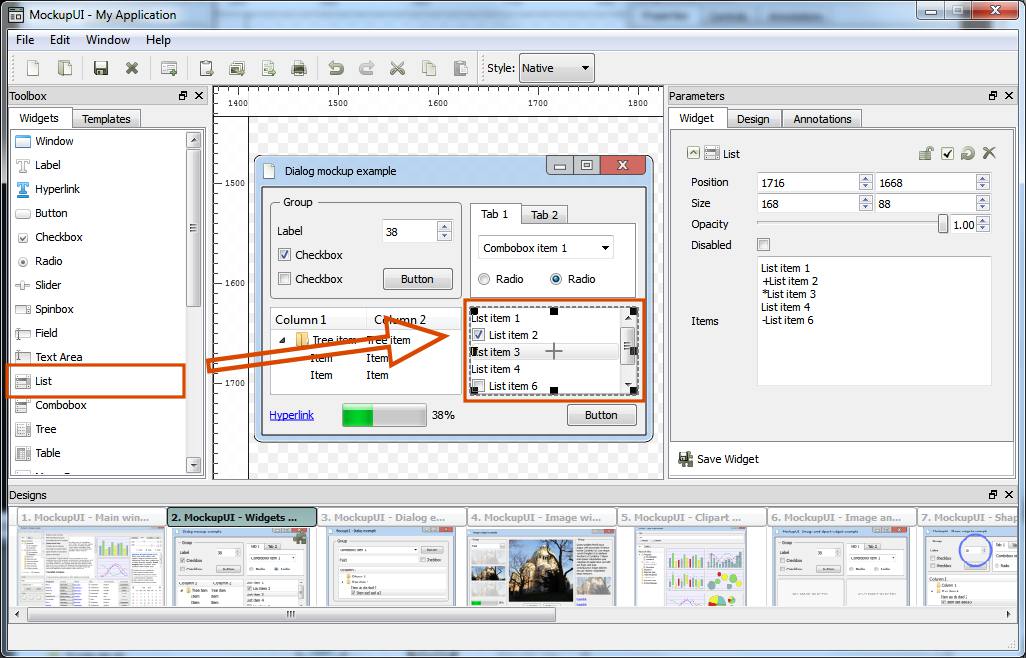Select the Slider widget in Toolbox
The image size is (1026, 658).
[38, 285]
